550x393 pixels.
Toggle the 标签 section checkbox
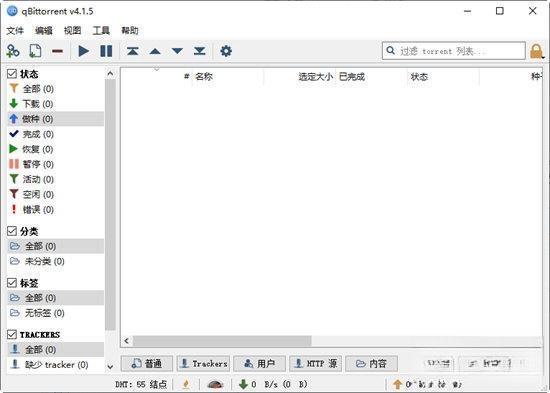(12, 283)
